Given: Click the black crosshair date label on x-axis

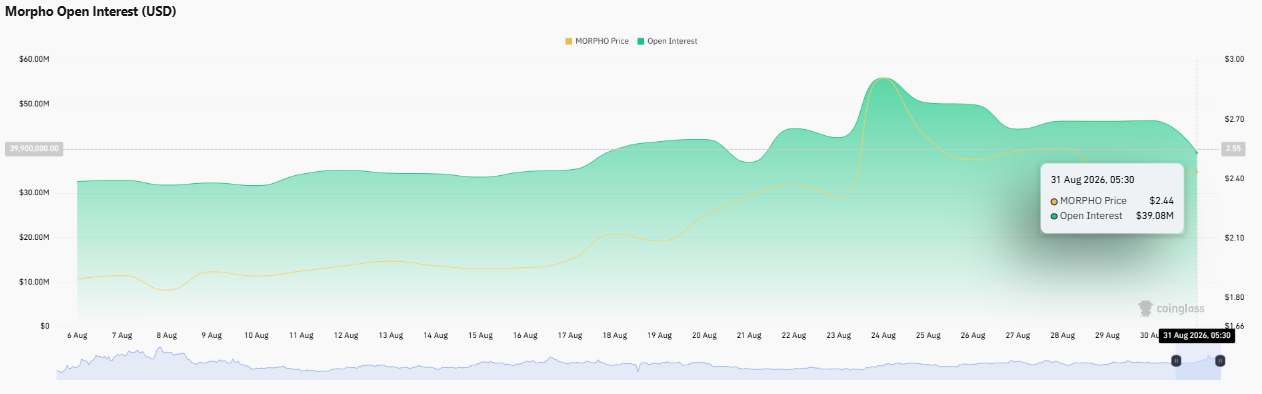Looking at the screenshot, I should click(x=1197, y=335).
